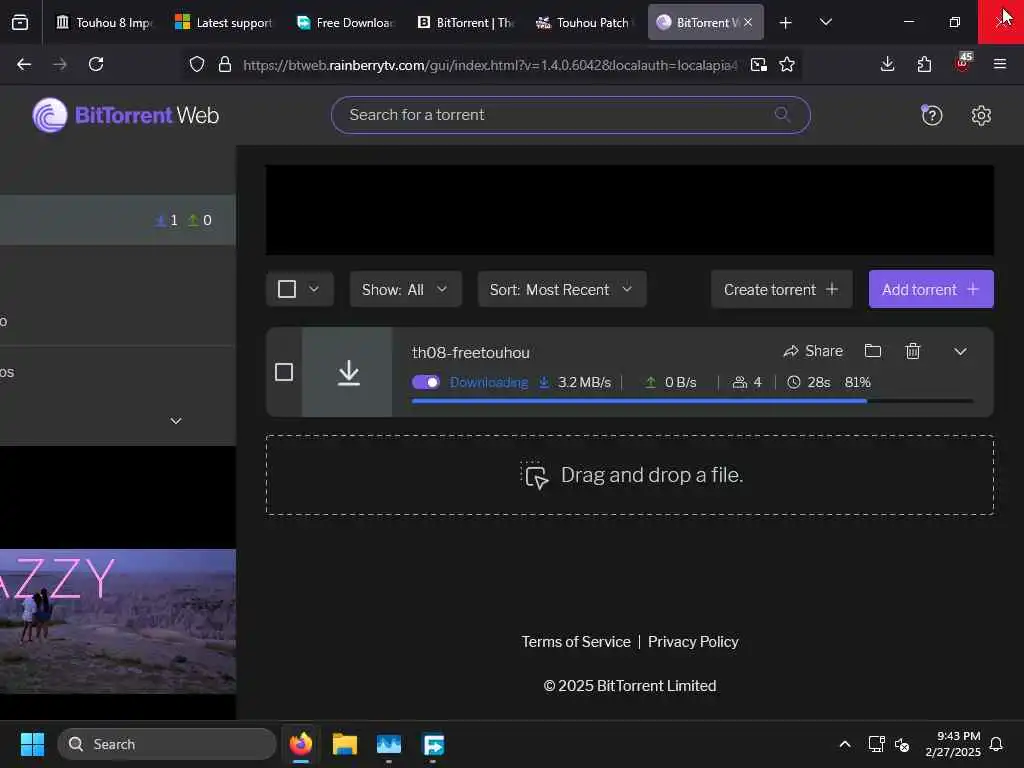1024x768 pixels.
Task: Expand the sidebar section chevron
Action: 176,421
